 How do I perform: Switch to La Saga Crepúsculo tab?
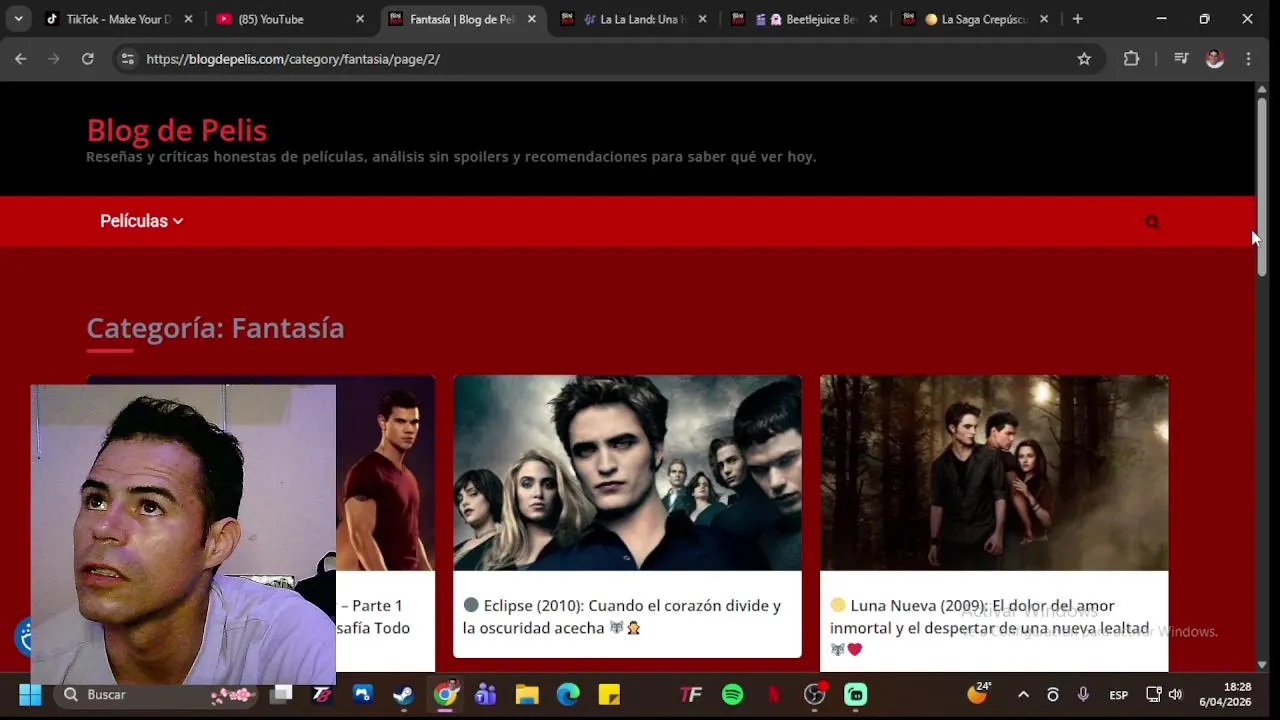tap(976, 19)
